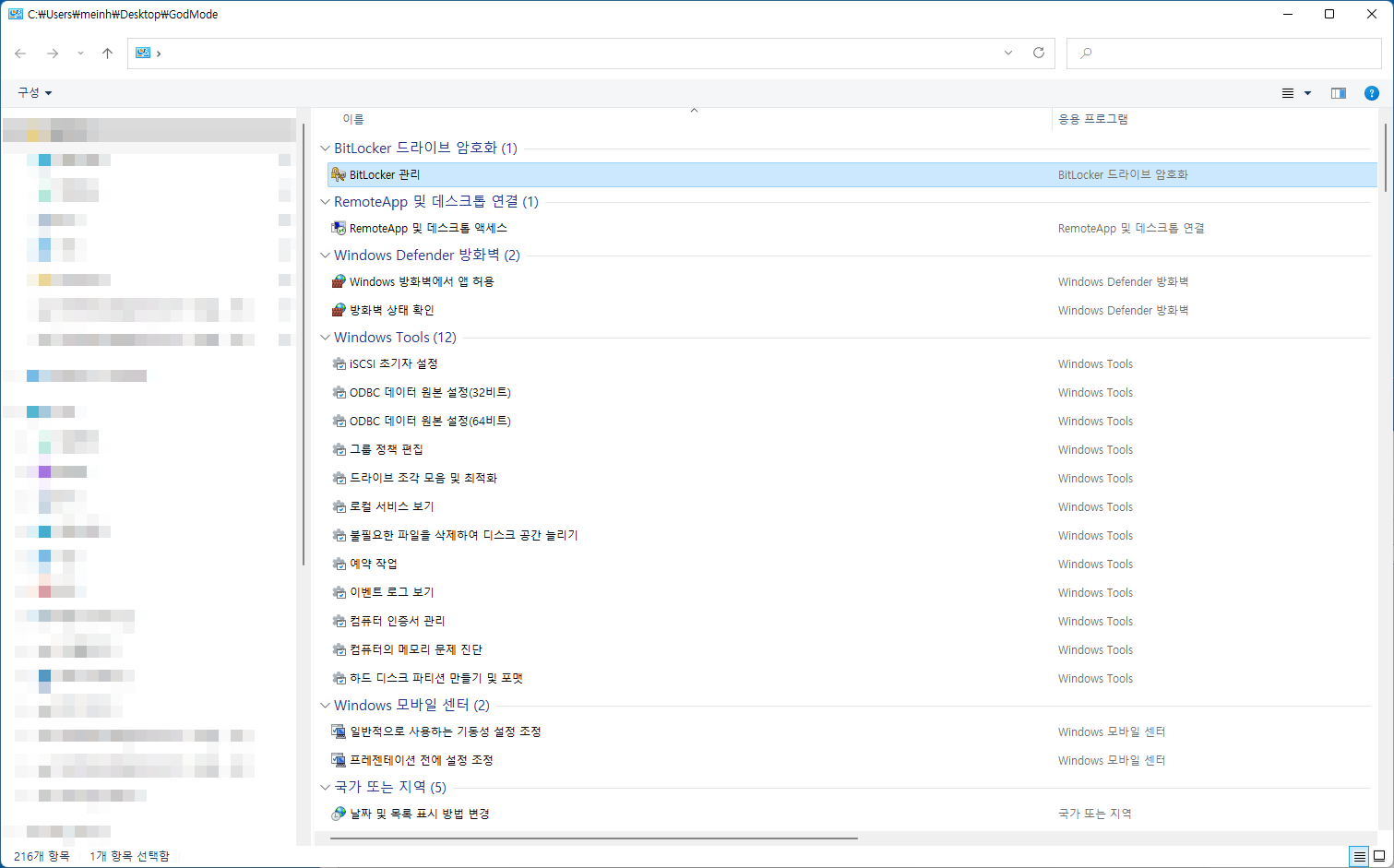Open the view options dropdown arrow
1394x868 pixels.
[x=1307, y=93]
